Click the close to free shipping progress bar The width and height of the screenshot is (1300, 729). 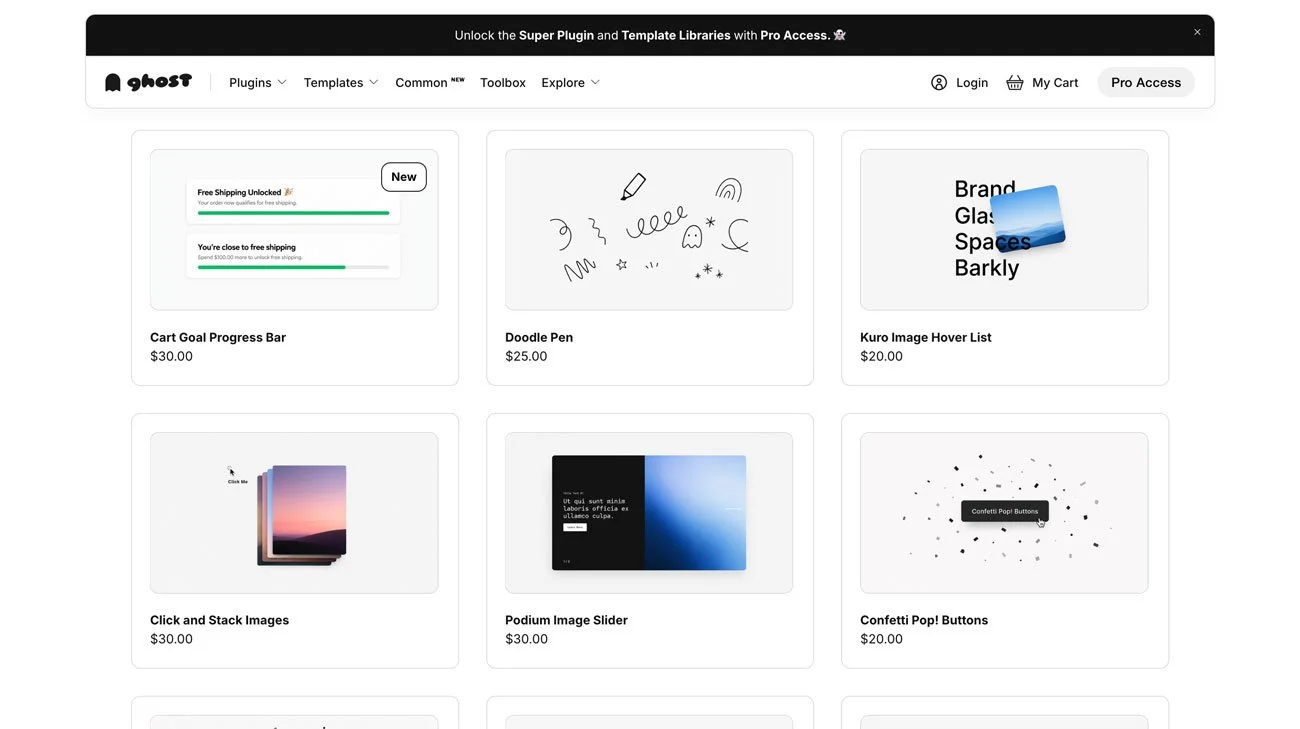(293, 267)
